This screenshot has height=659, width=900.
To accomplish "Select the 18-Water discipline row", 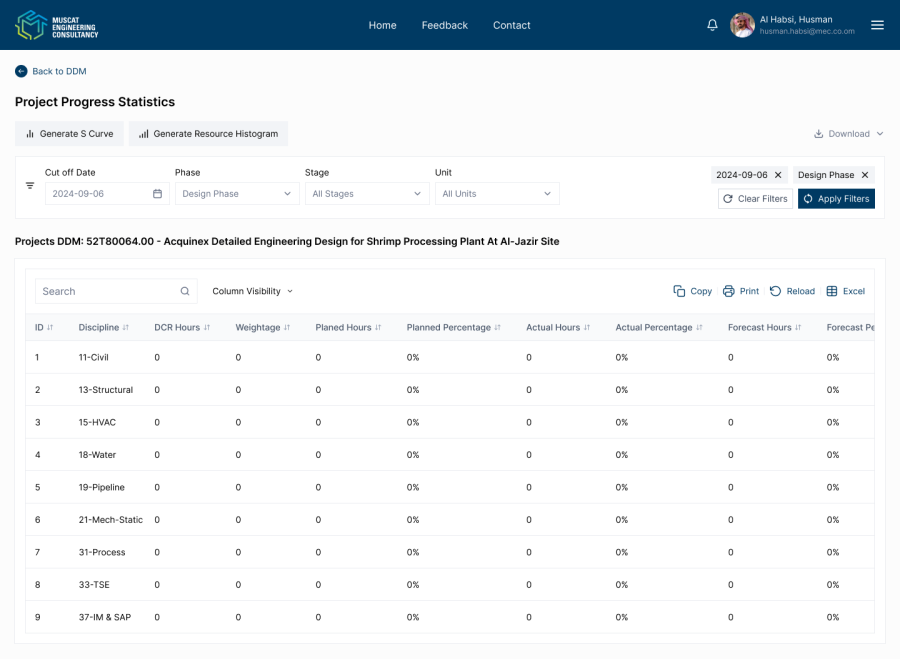I will tap(450, 455).
